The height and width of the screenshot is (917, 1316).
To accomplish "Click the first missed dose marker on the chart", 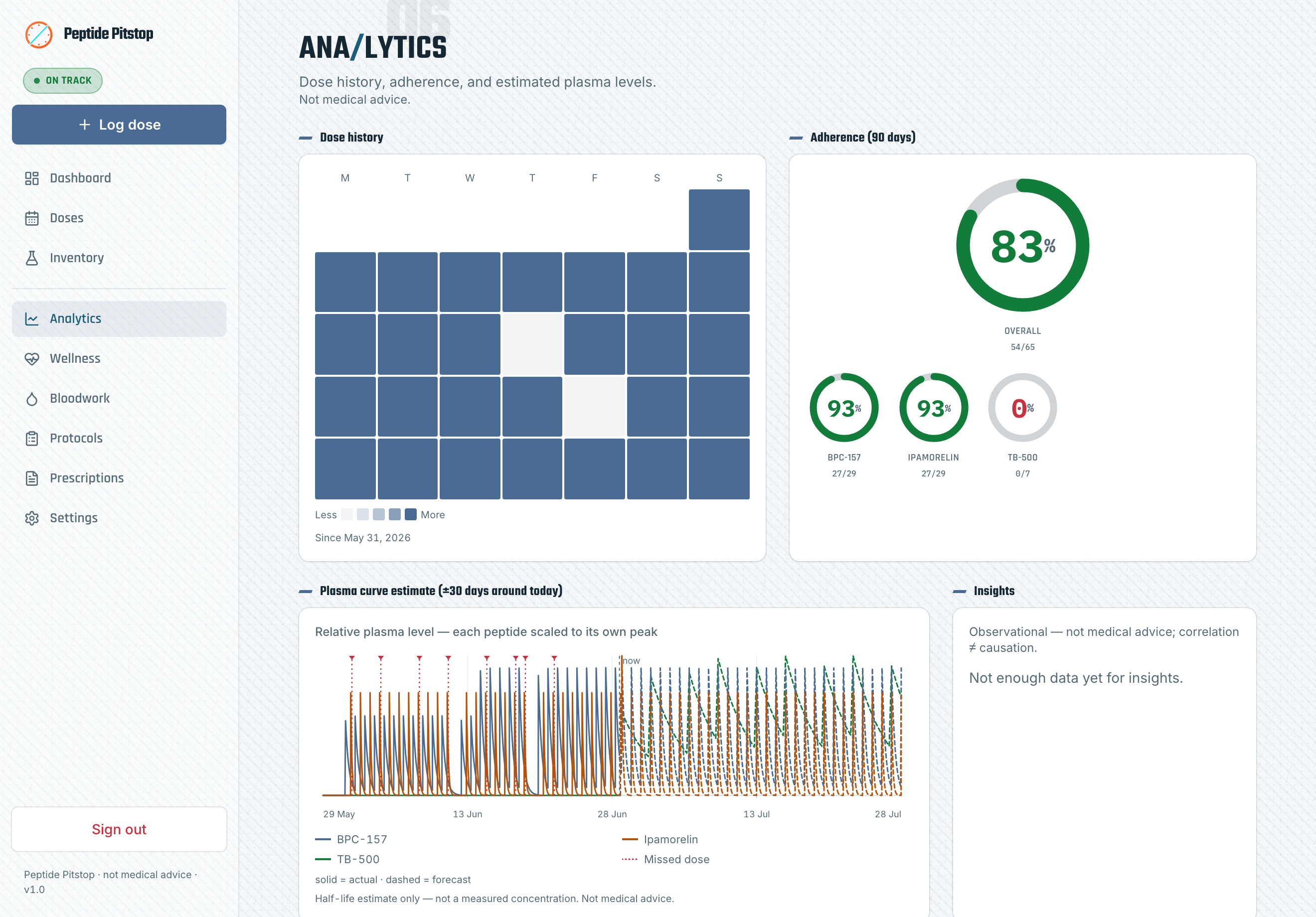I will 352,658.
